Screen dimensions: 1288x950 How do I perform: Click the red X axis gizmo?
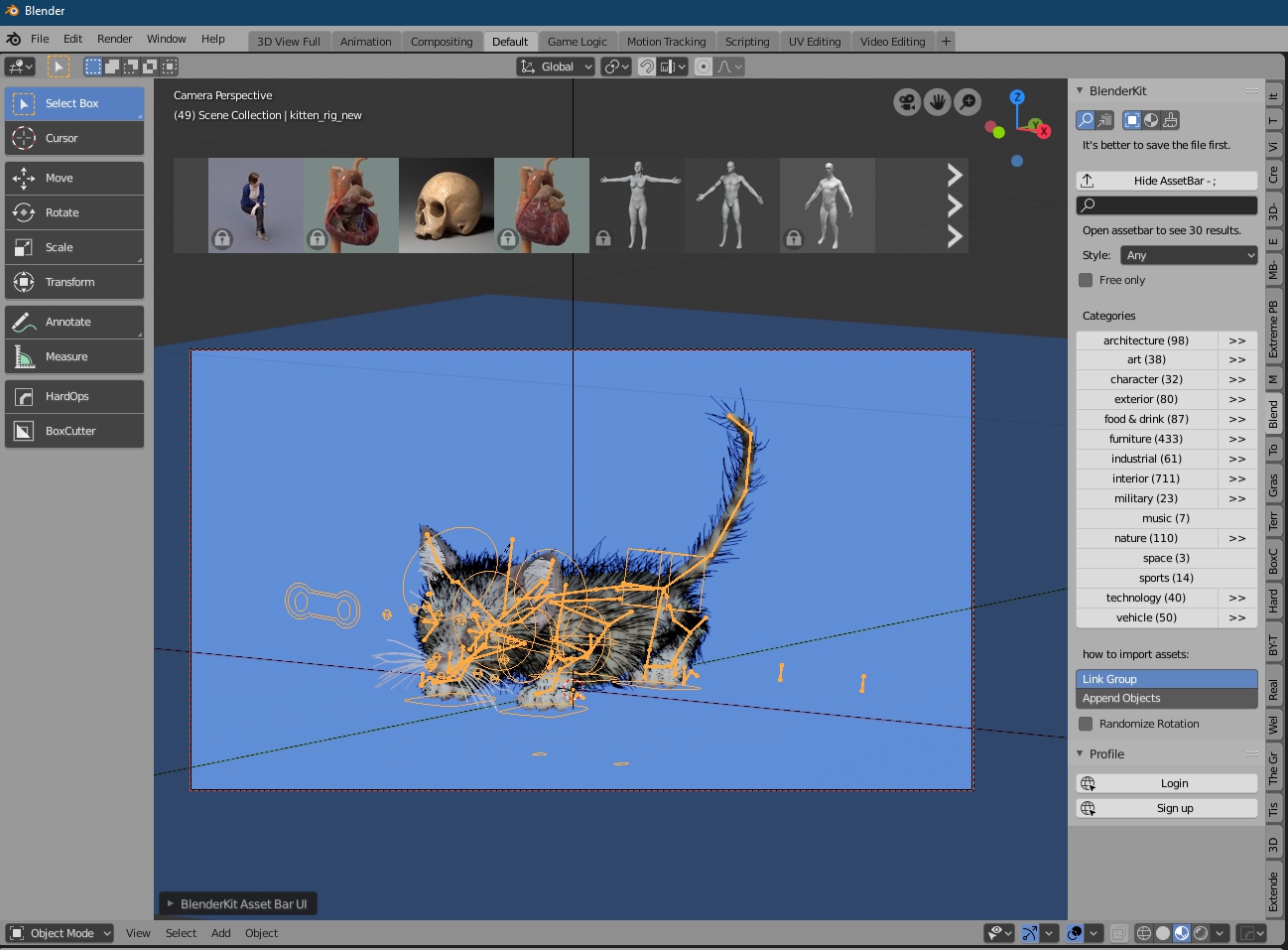[1044, 131]
